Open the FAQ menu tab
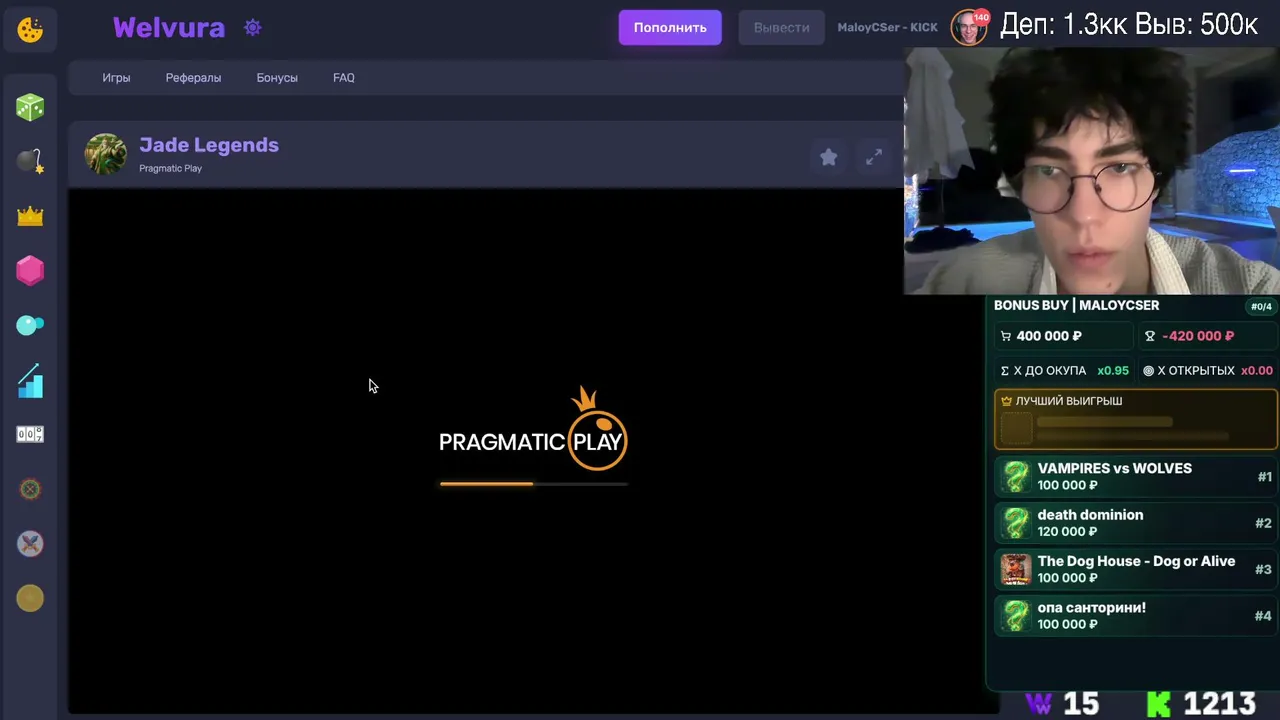The width and height of the screenshot is (1280, 720). tap(344, 78)
